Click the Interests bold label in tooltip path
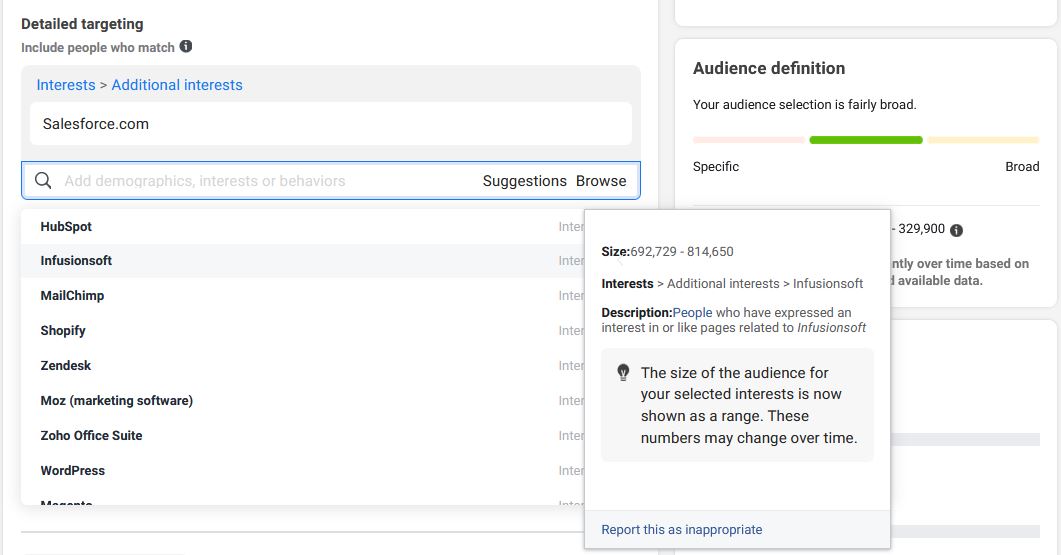Viewport: 1061px width, 555px height. pos(627,284)
